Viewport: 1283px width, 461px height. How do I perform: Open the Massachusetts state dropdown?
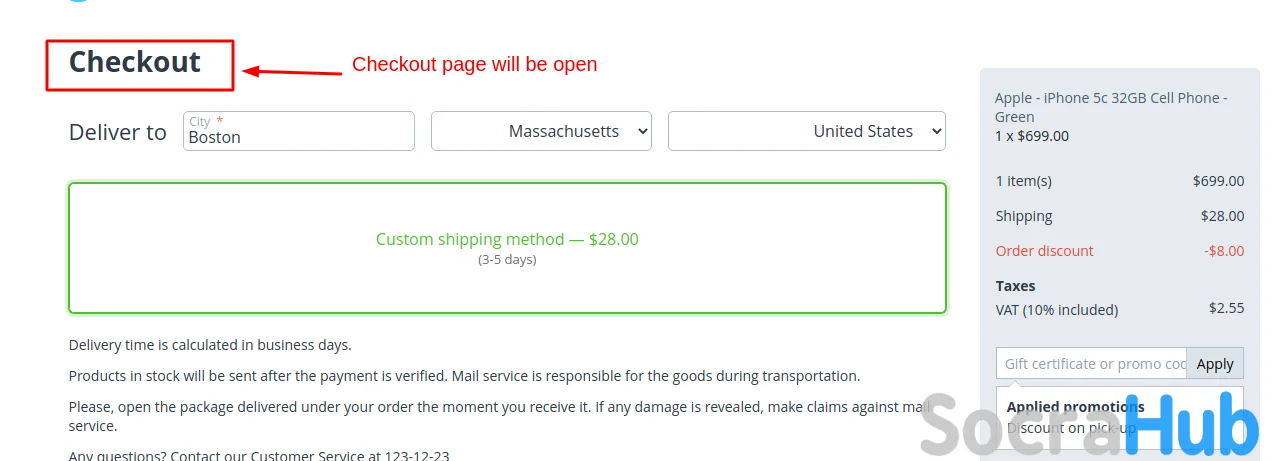541,131
